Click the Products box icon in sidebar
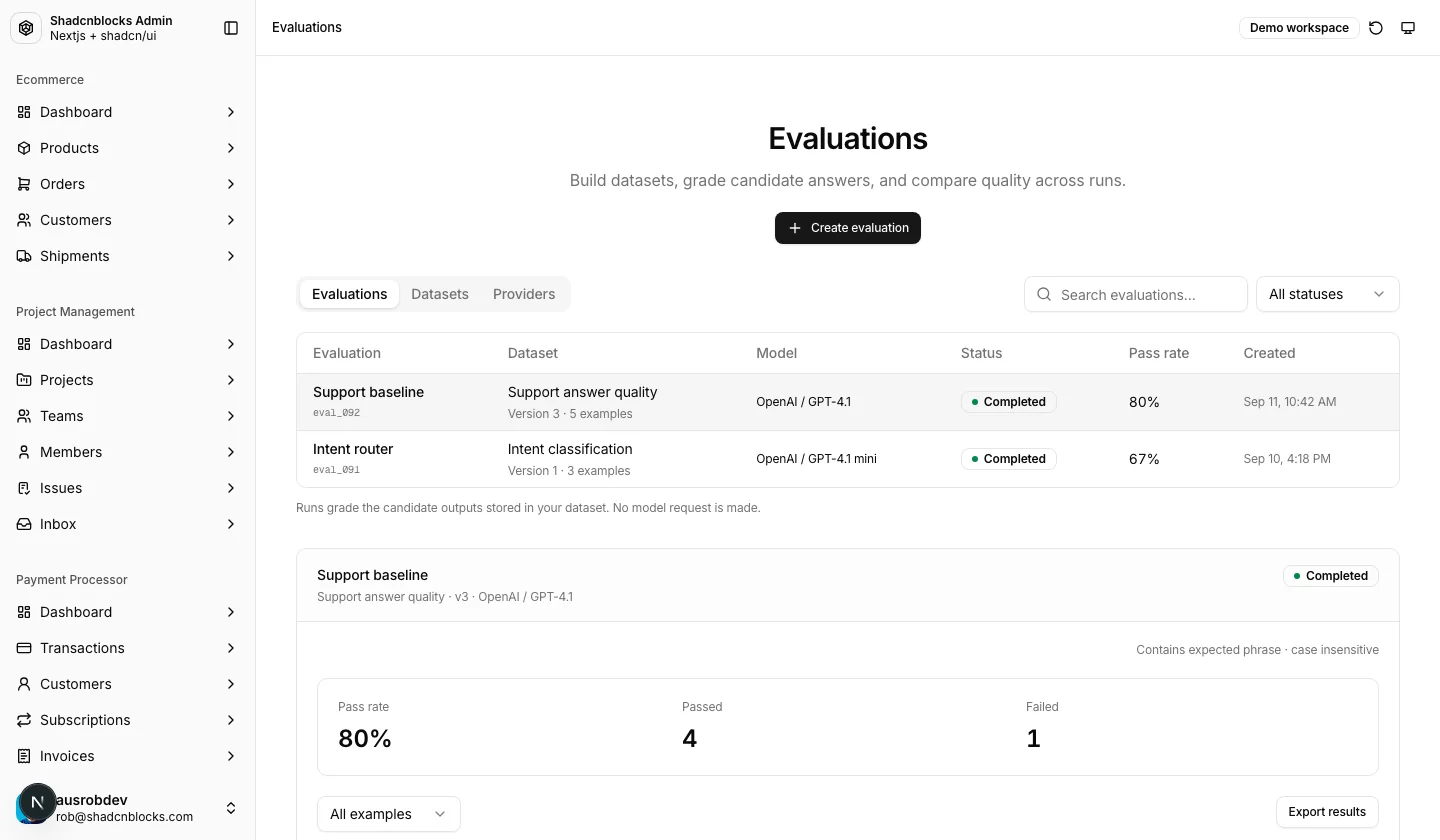Screen dimensions: 1440x840 pos(24,148)
